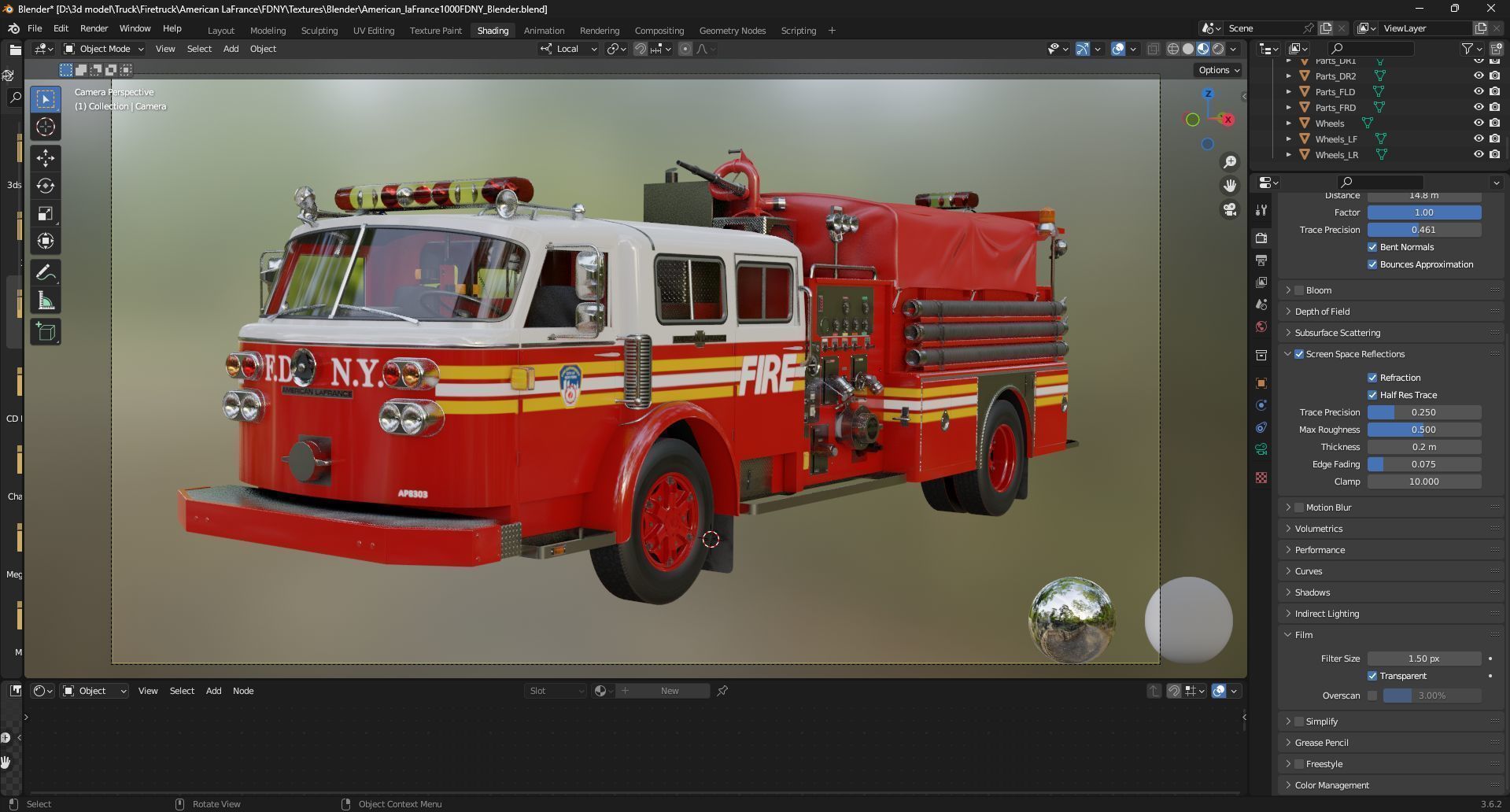Screen dimensions: 1510x812
Task: Toggle camera view with the camera gizmo
Action: [1229, 209]
